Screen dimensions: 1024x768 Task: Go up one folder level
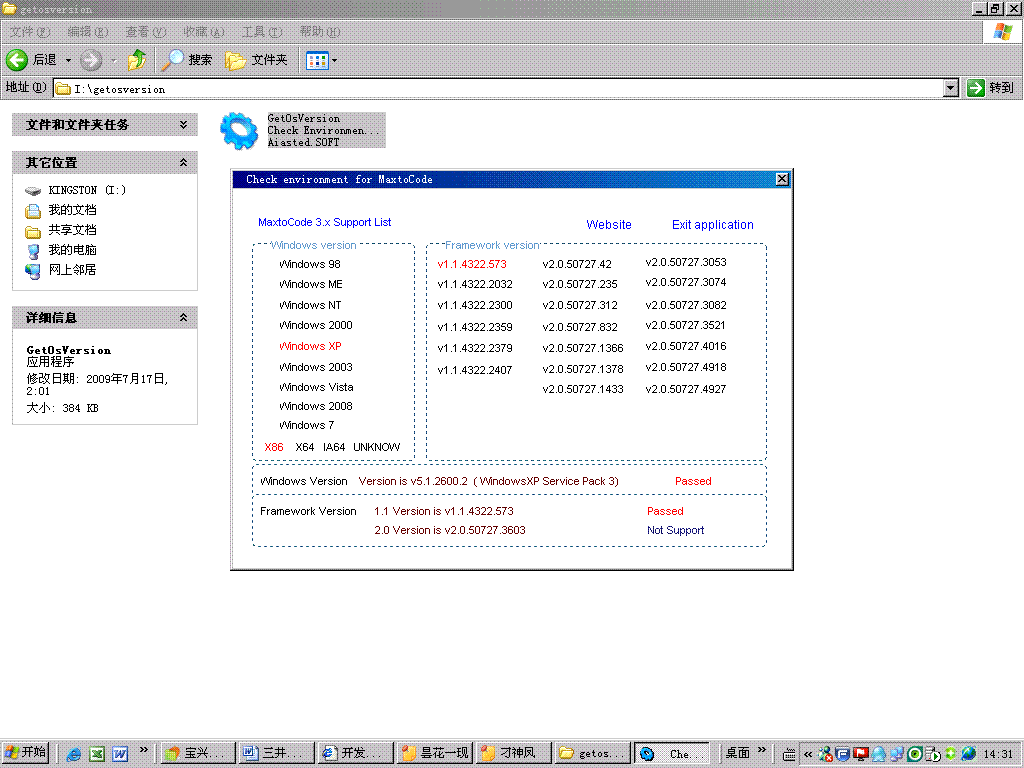(x=136, y=60)
